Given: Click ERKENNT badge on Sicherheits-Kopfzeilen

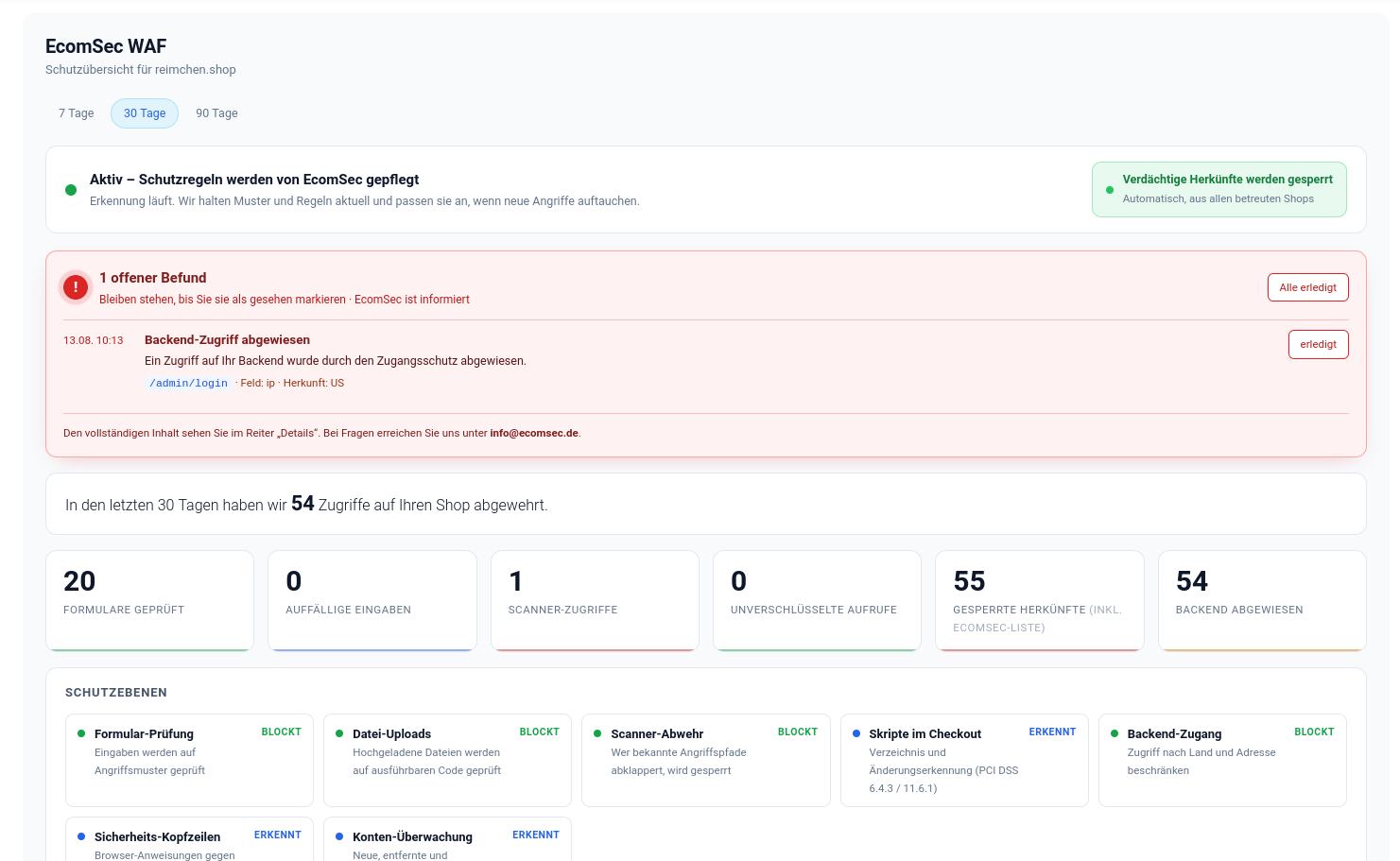Looking at the screenshot, I should [x=277, y=835].
